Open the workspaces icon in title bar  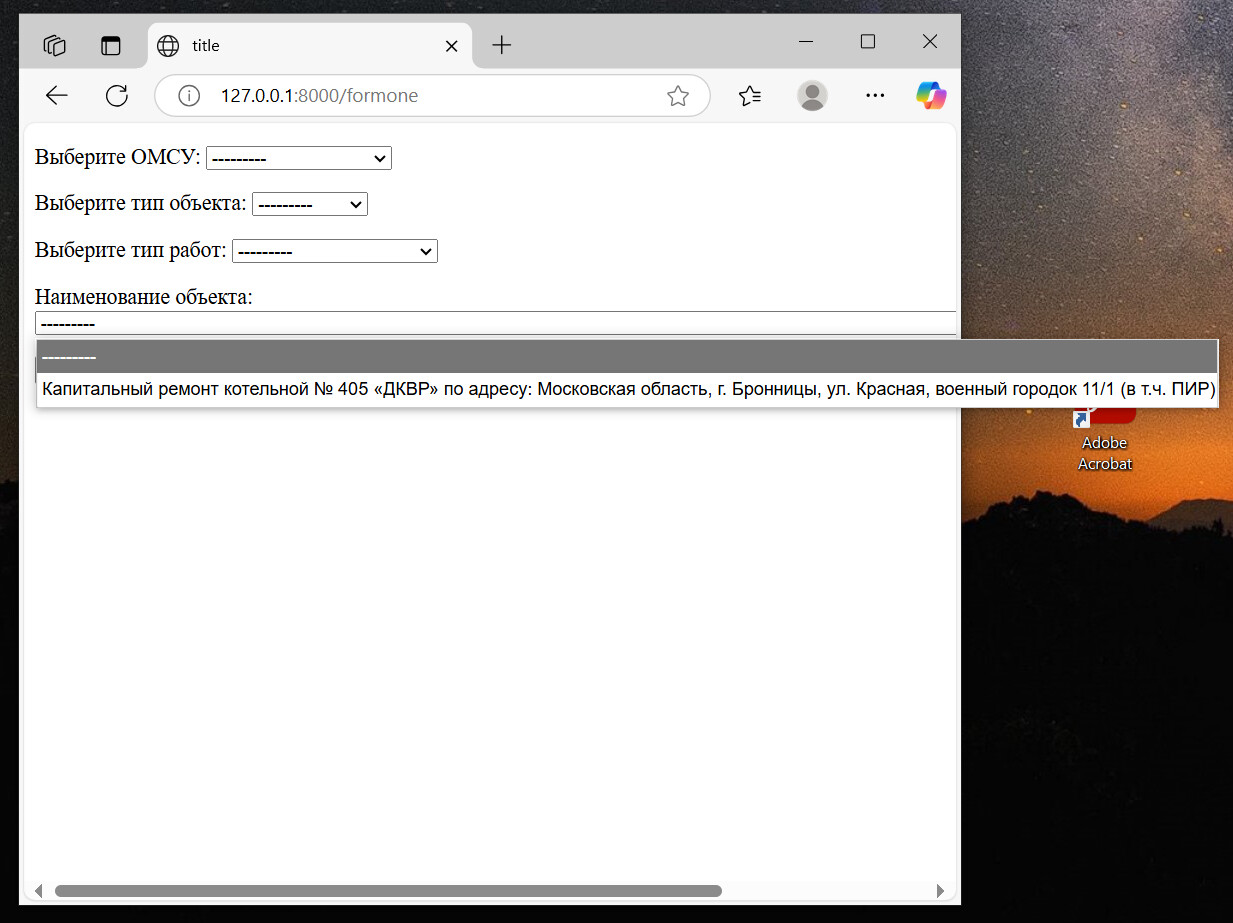(x=55, y=46)
